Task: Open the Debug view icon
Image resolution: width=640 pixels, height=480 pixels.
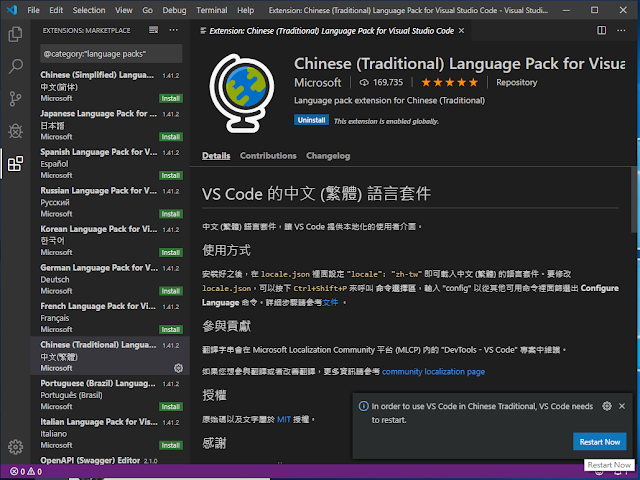Action: (16, 131)
